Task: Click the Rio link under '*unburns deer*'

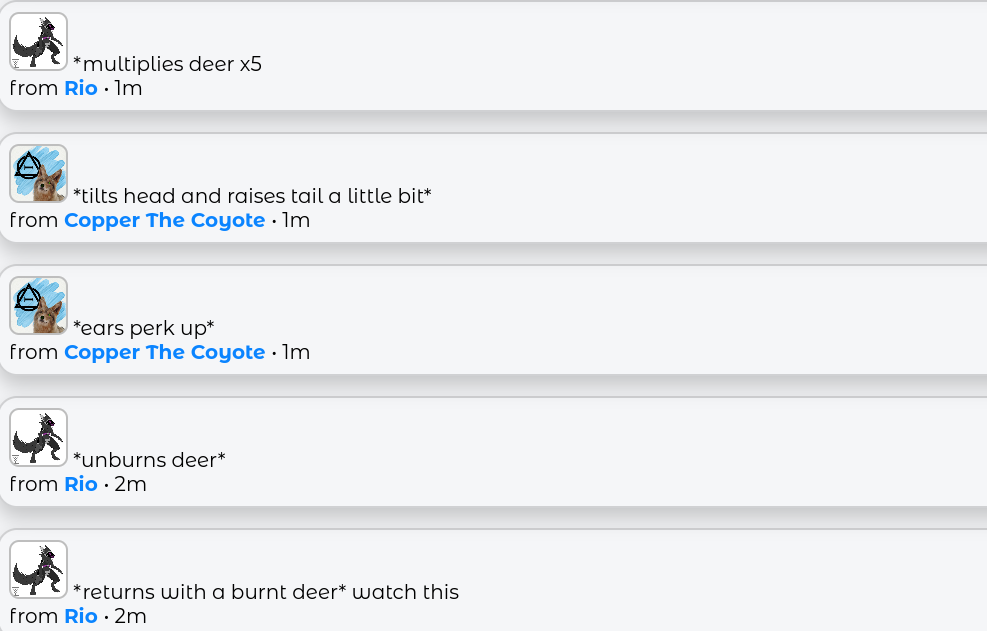Action: [x=81, y=484]
